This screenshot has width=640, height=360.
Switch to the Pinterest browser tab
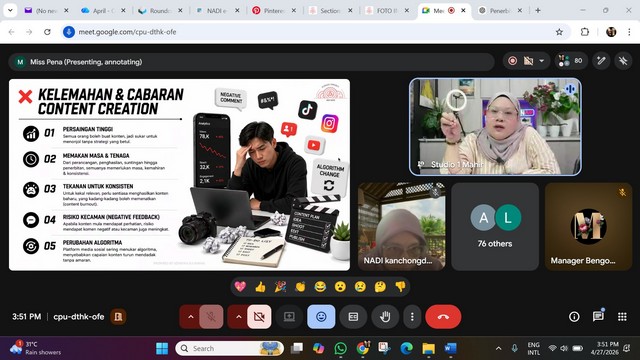[x=274, y=11]
